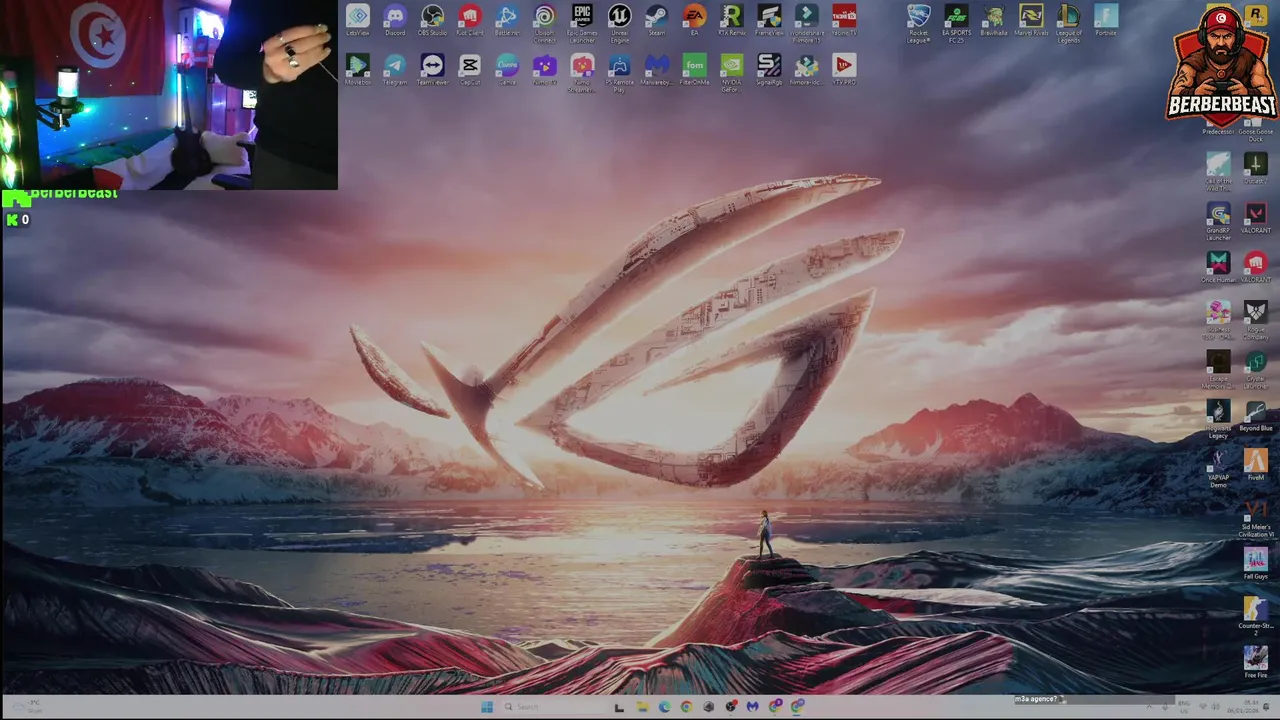Launch the FilterOnMe desktop icon

point(694,70)
